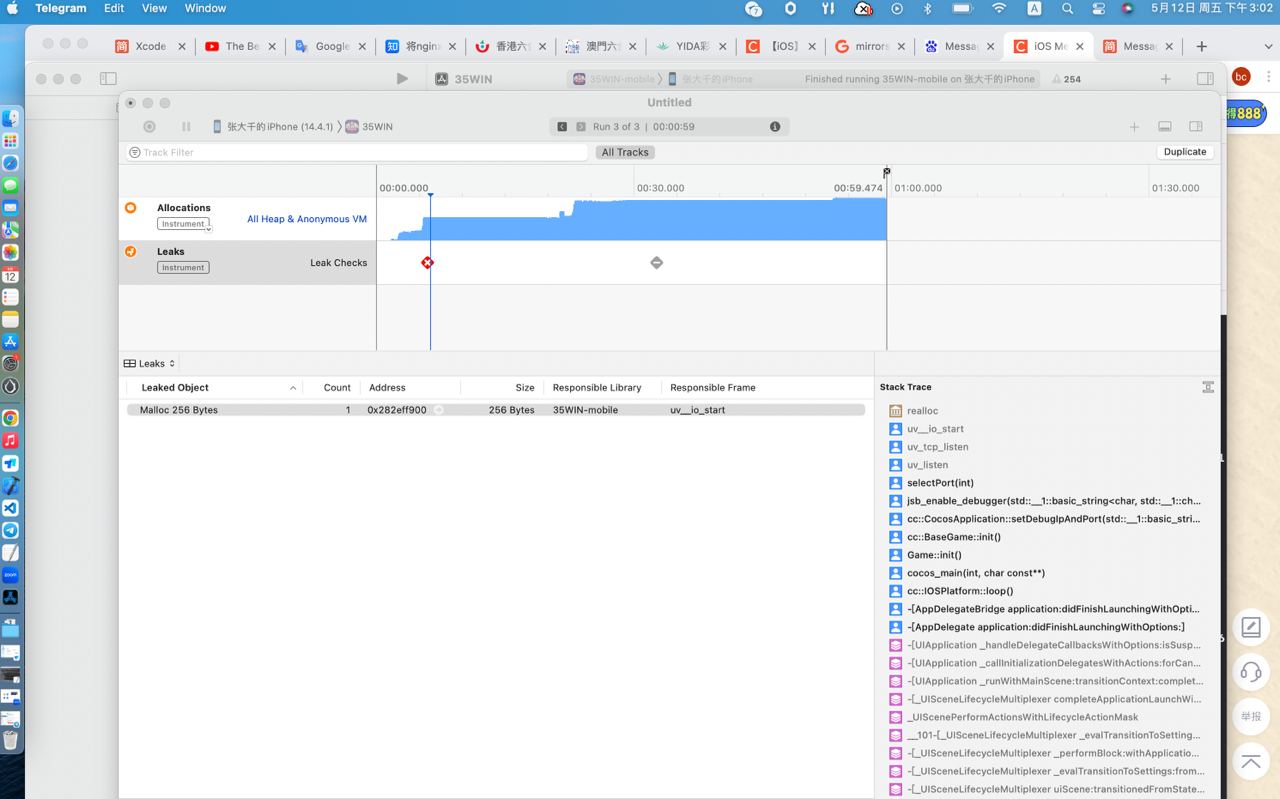
Task: Click the Xcode Run play button
Action: tap(402, 79)
